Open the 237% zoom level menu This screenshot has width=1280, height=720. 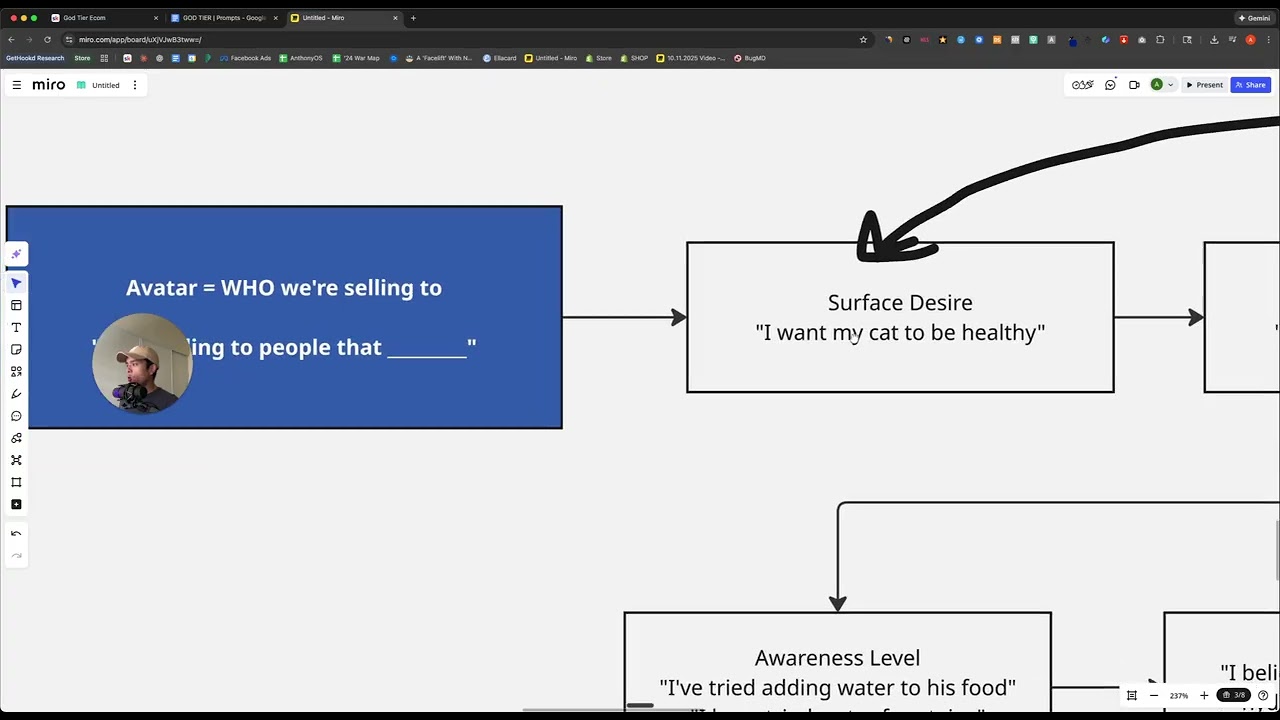[x=1179, y=695]
